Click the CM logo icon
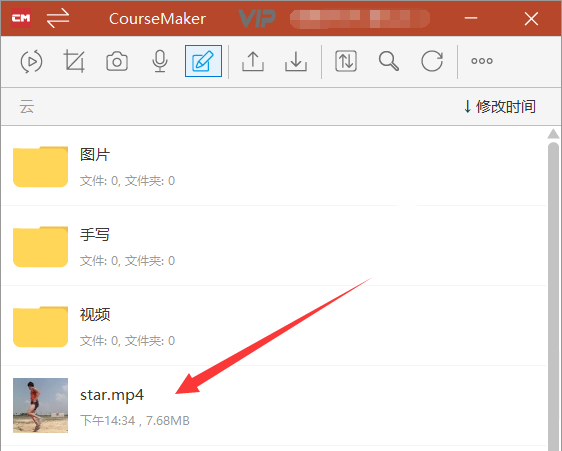Screen dimensions: 562x451 [21, 18]
